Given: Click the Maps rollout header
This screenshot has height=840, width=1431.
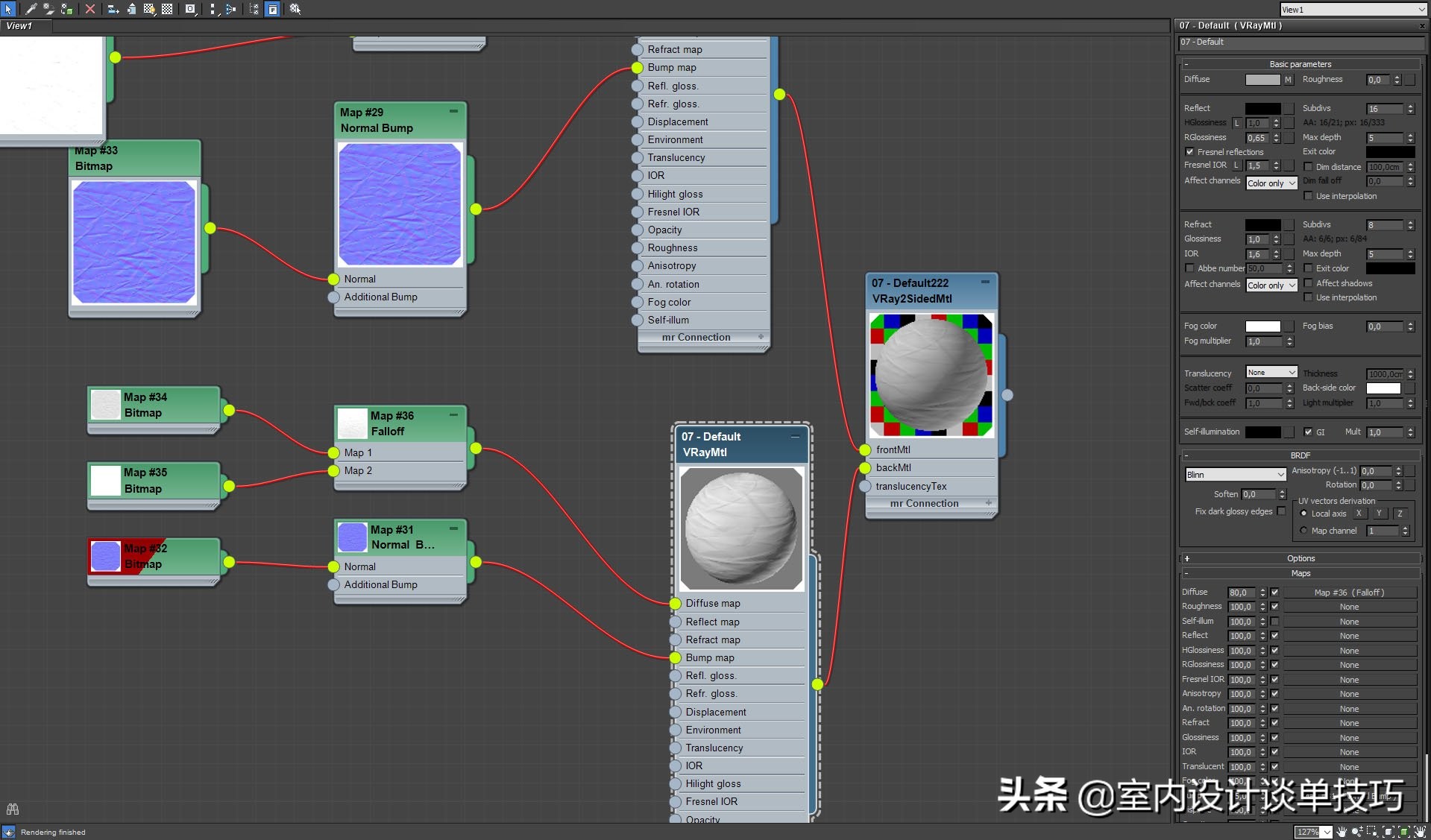Looking at the screenshot, I should pos(1300,573).
